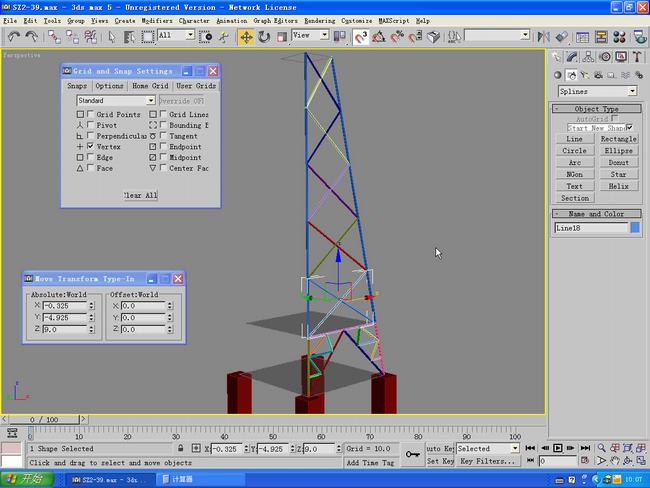Enable the Midpoint snap checkbox
650x488 pixels.
163,157
